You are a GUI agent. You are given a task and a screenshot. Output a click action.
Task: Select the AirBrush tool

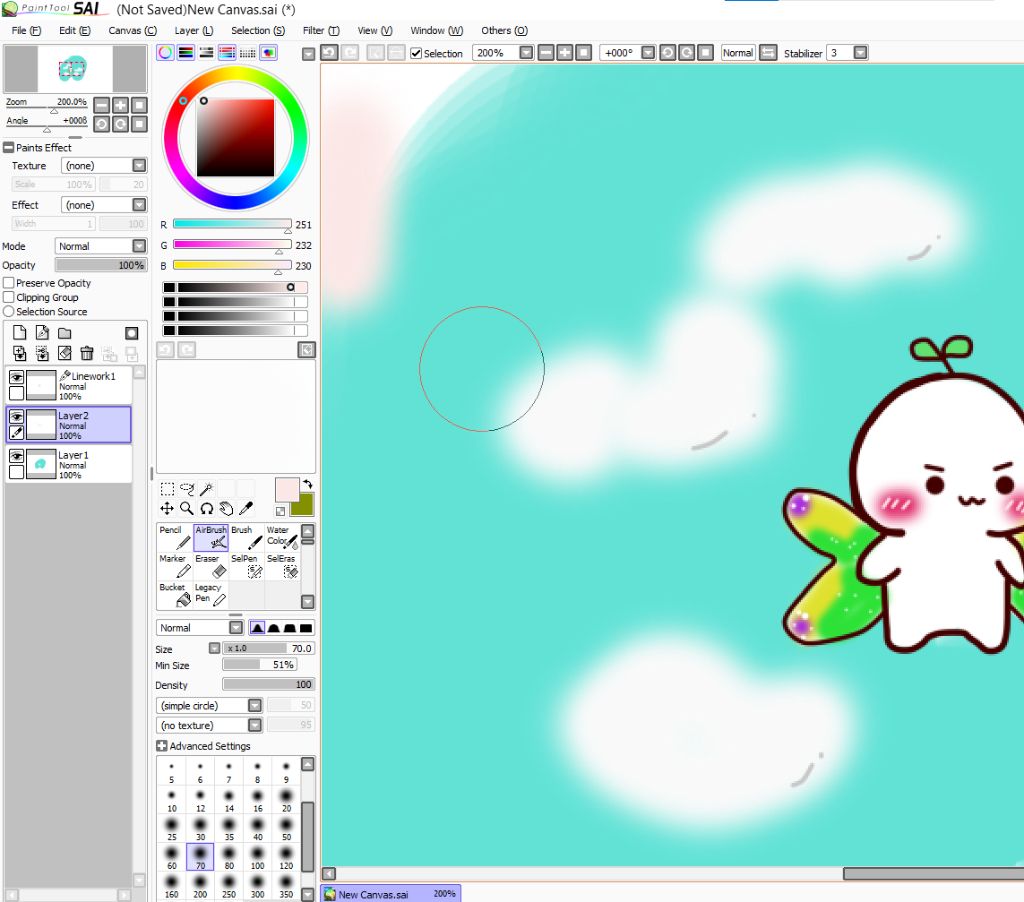(x=210, y=537)
